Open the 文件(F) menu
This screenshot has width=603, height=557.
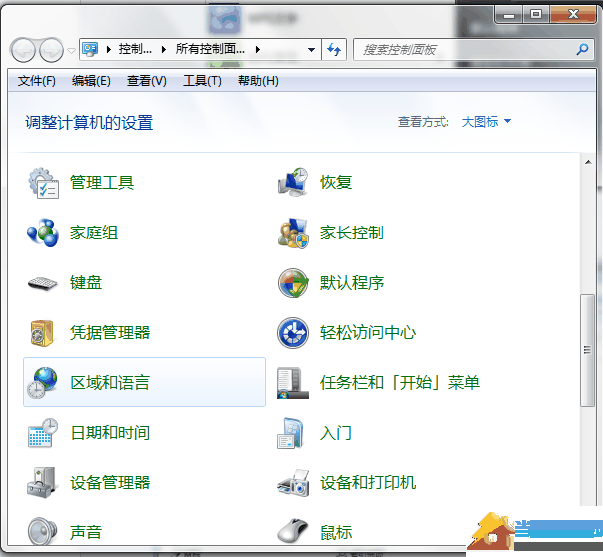coord(37,81)
